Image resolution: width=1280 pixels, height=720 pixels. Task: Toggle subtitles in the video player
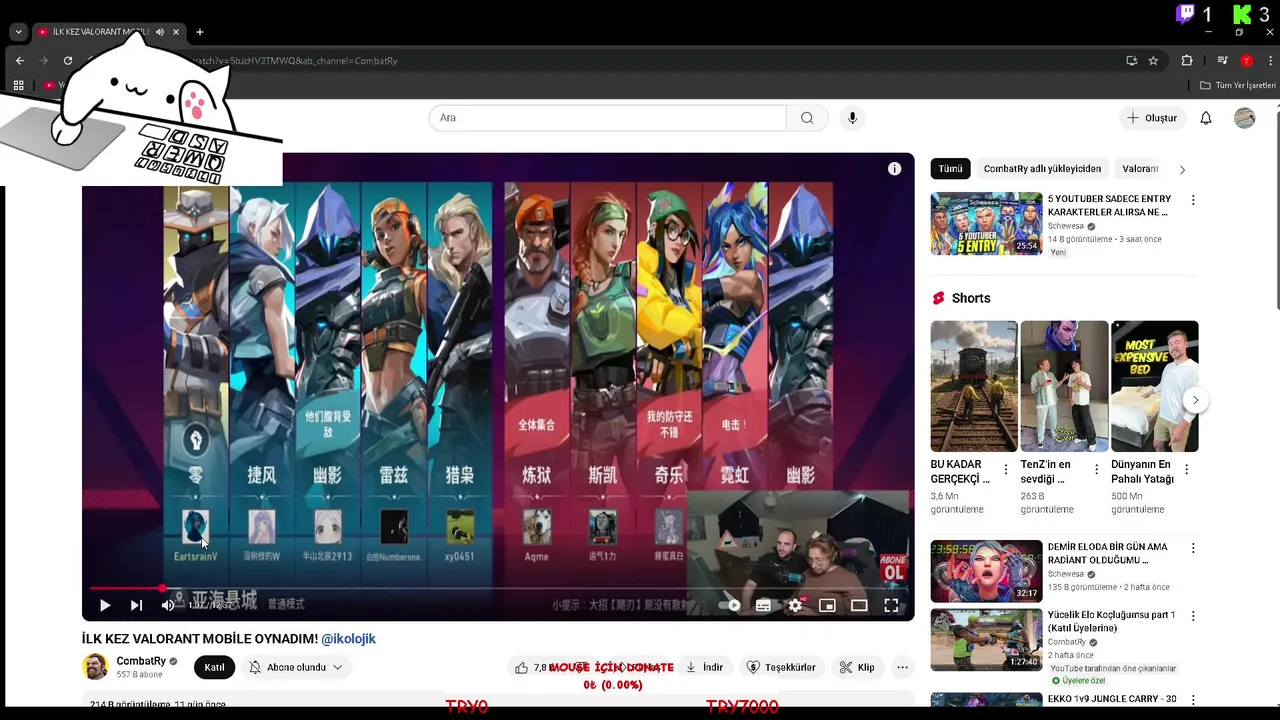[763, 605]
